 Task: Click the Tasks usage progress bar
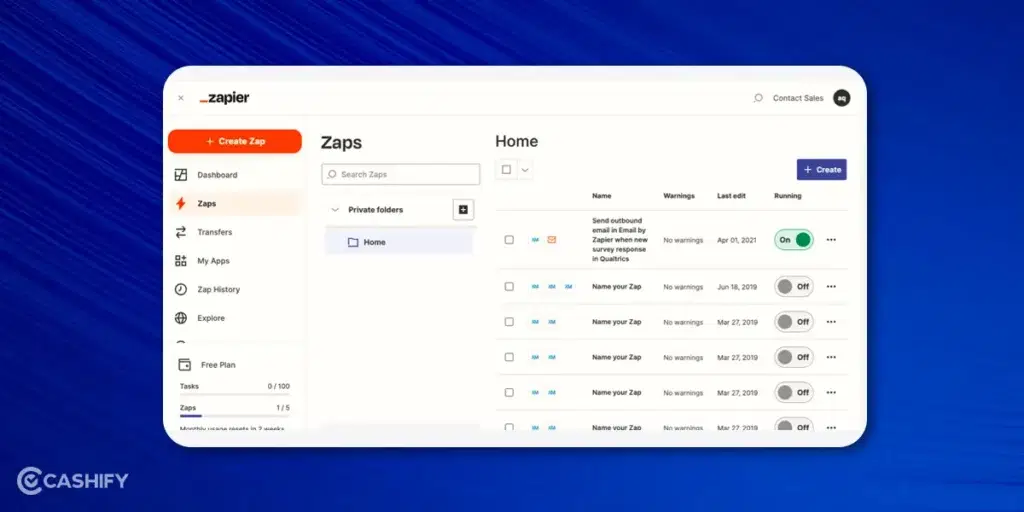pos(234,394)
